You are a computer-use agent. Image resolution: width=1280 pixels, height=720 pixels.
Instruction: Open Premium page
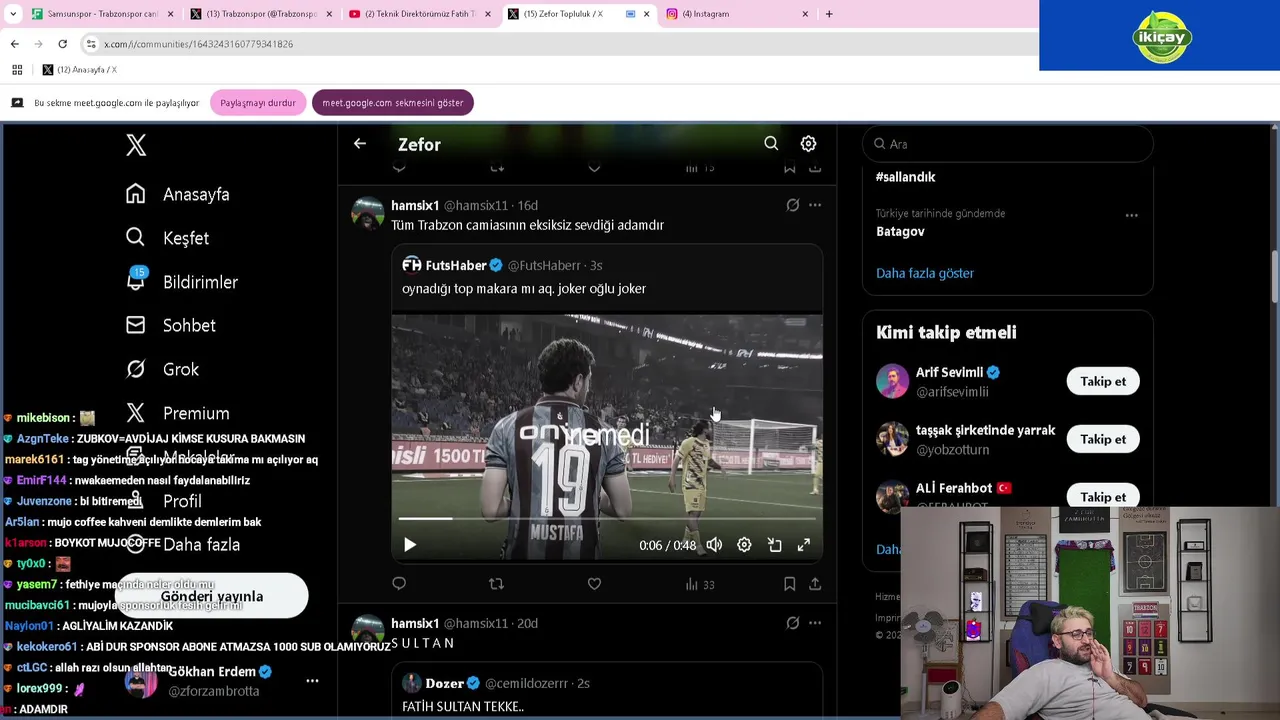[178, 413]
